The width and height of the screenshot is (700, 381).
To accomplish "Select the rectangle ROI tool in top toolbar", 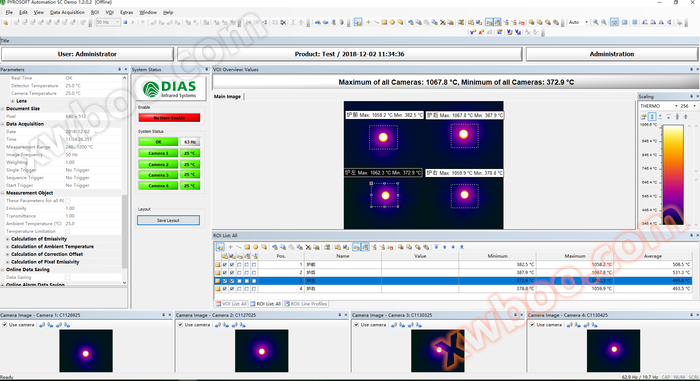I will pyautogui.click(x=384, y=22).
